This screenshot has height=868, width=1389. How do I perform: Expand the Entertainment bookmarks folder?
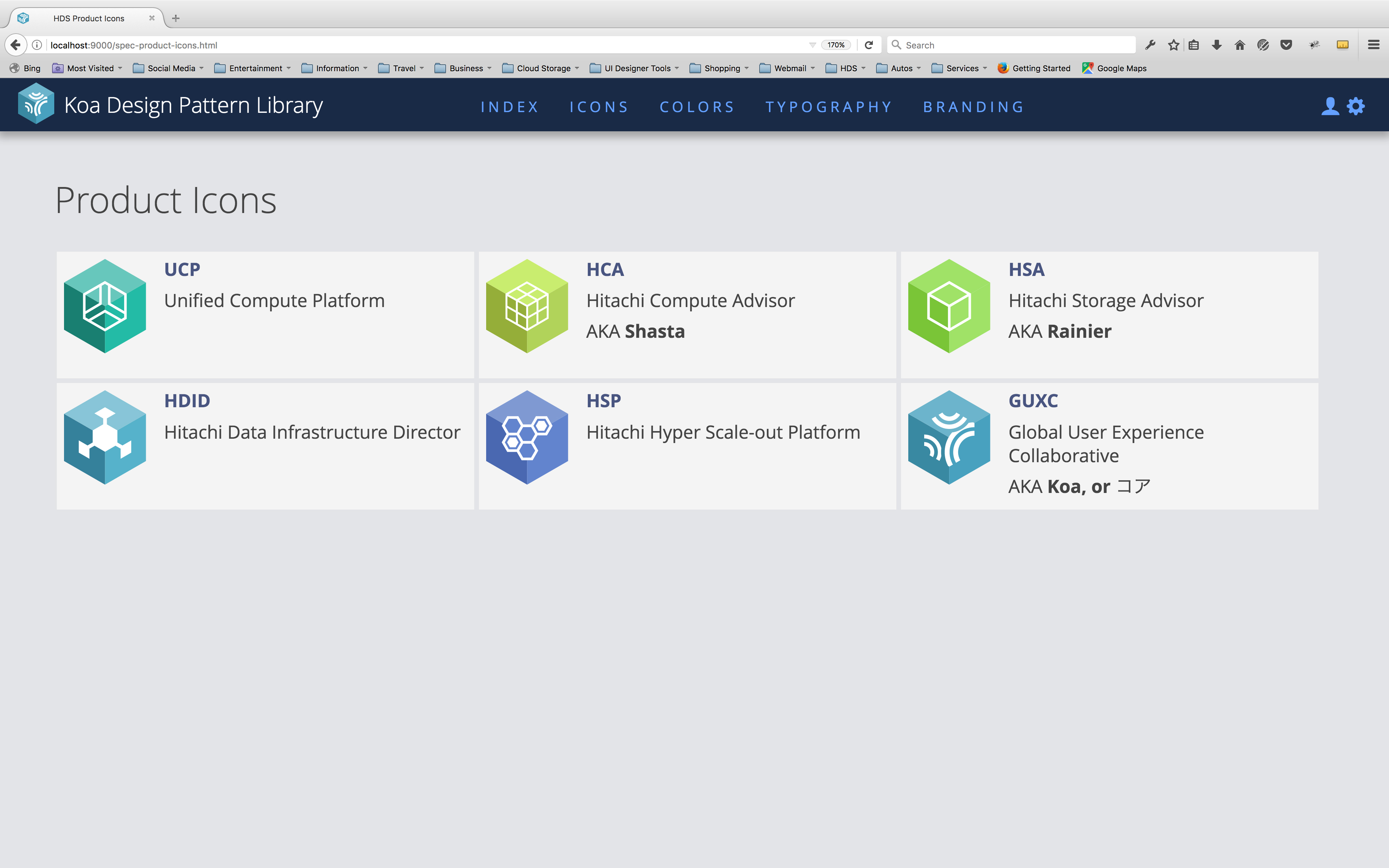252,68
